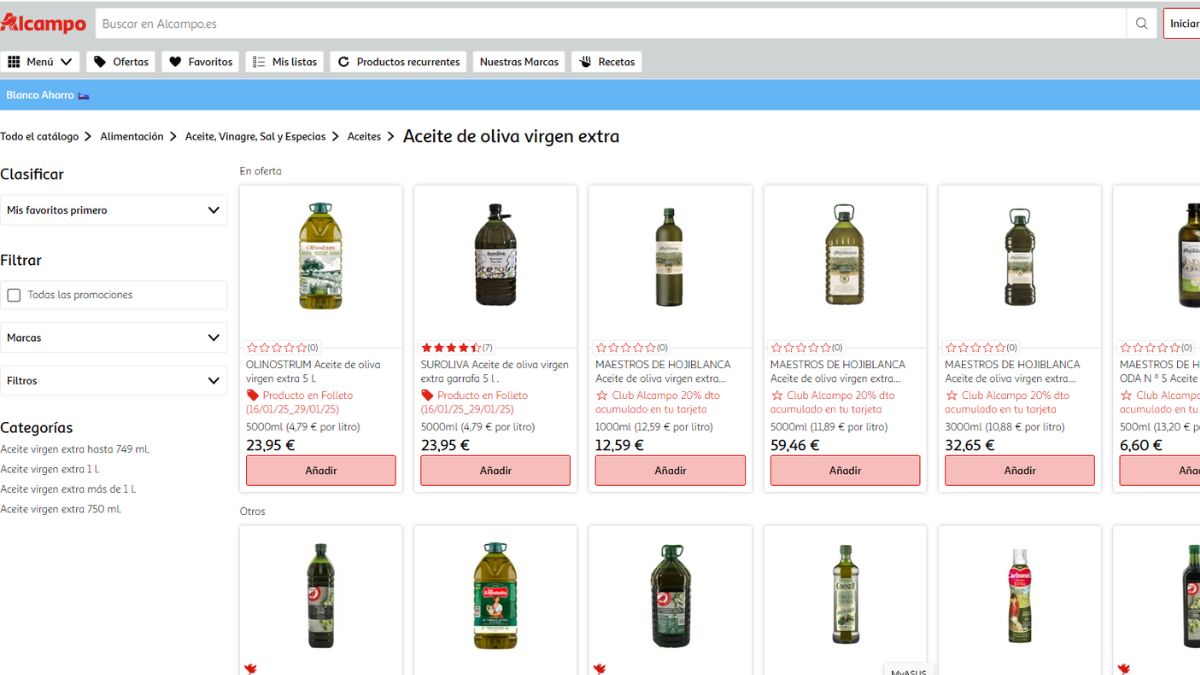Click the Iniciar sesión button
The image size is (1200, 675).
tap(1182, 24)
